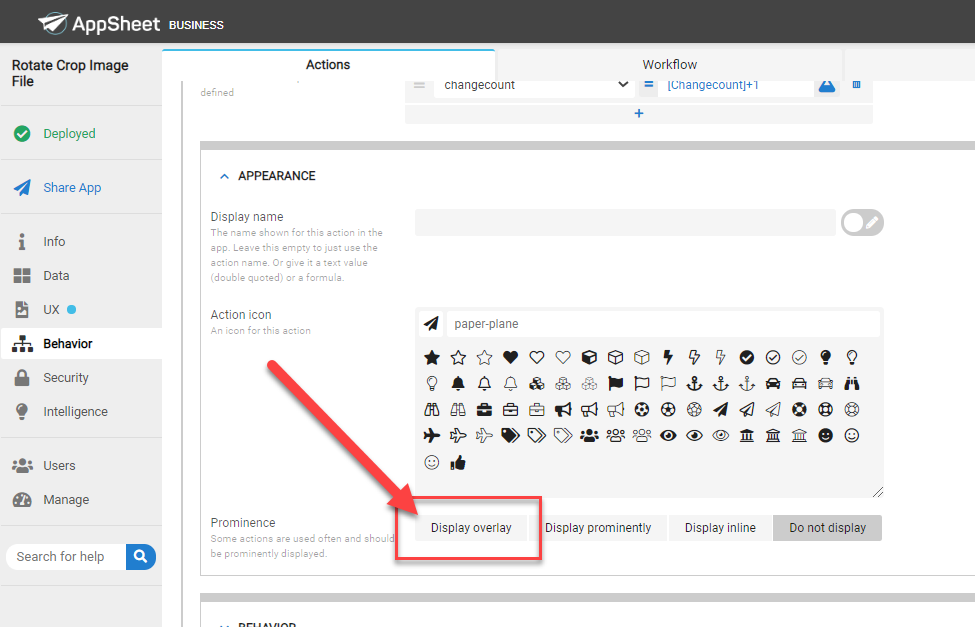Pick the solid anchor action icon

(694, 384)
